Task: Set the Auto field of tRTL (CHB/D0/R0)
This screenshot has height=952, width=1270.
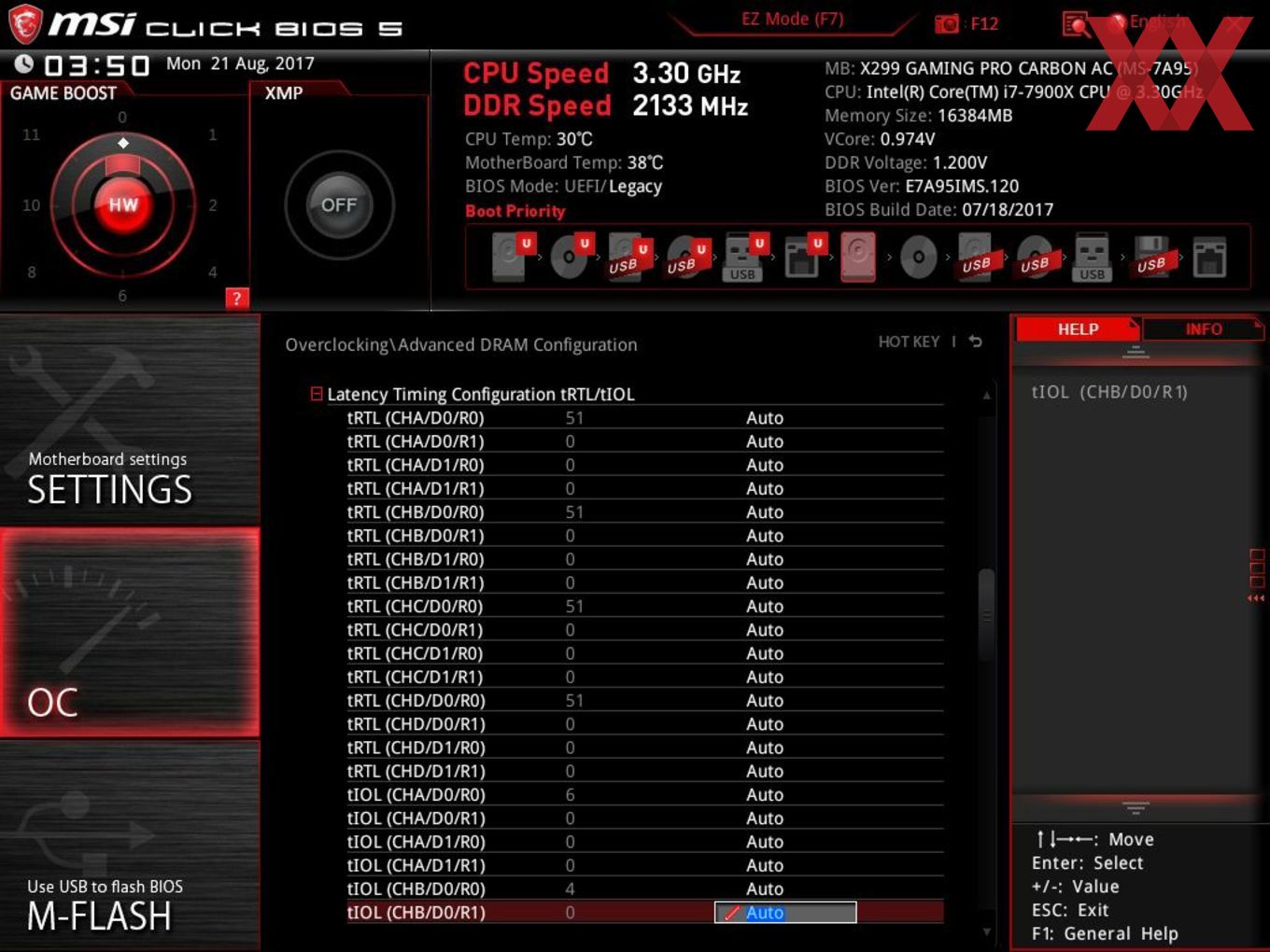Action: pos(765,512)
